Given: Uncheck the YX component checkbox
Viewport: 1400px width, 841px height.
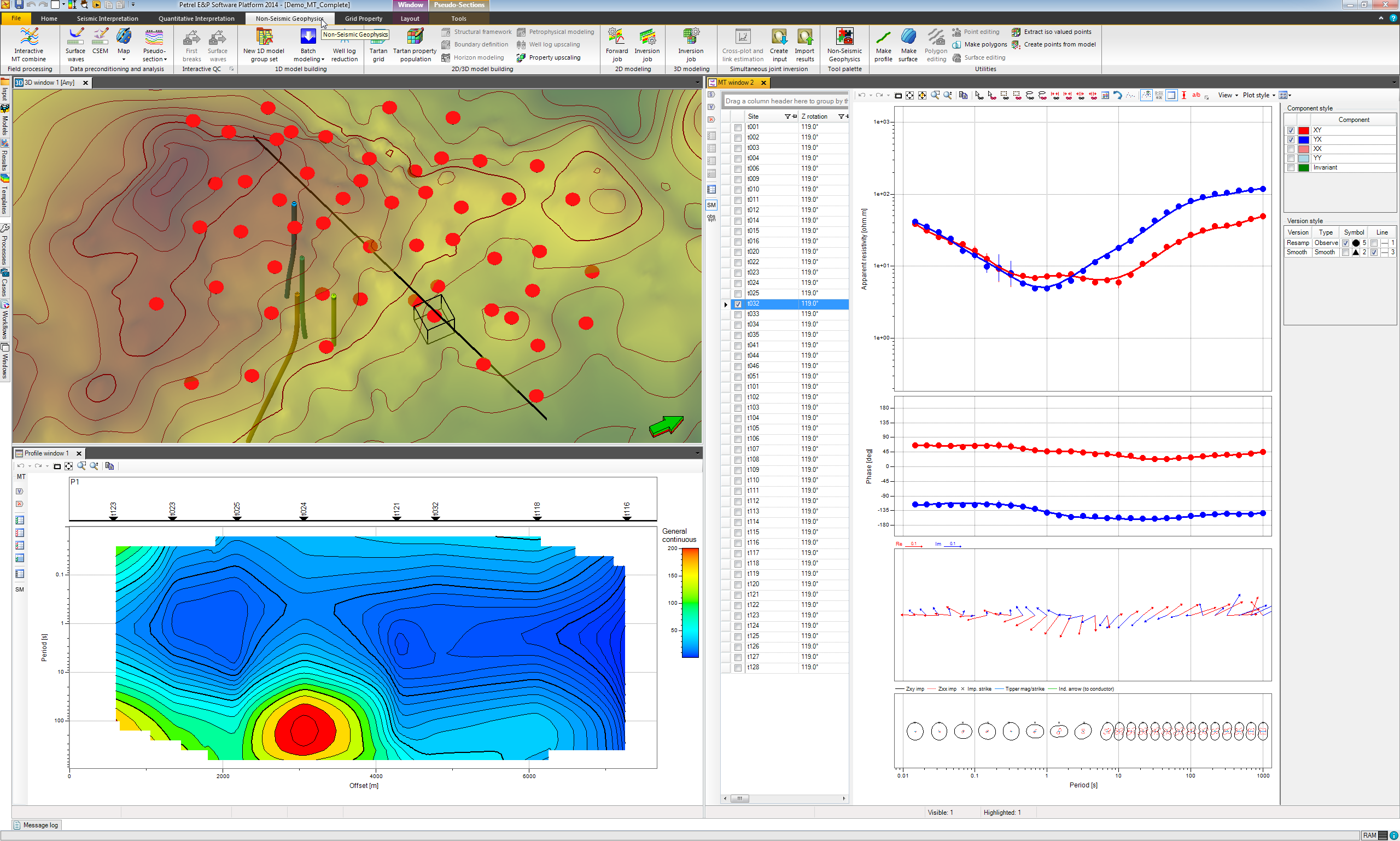Looking at the screenshot, I should click(x=1291, y=139).
